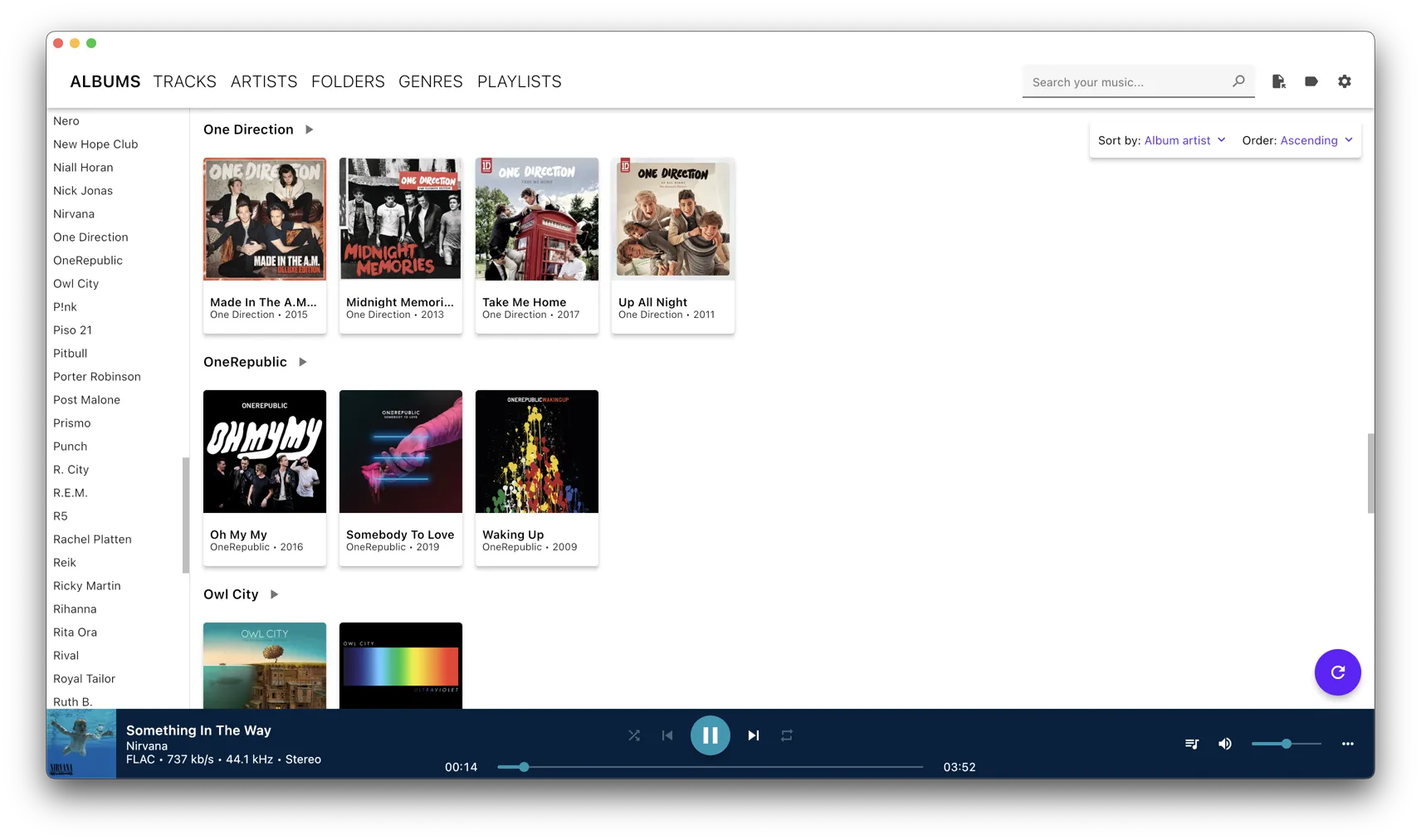1421x840 pixels.
Task: Play all One Direction albums arrow
Action: click(310, 129)
